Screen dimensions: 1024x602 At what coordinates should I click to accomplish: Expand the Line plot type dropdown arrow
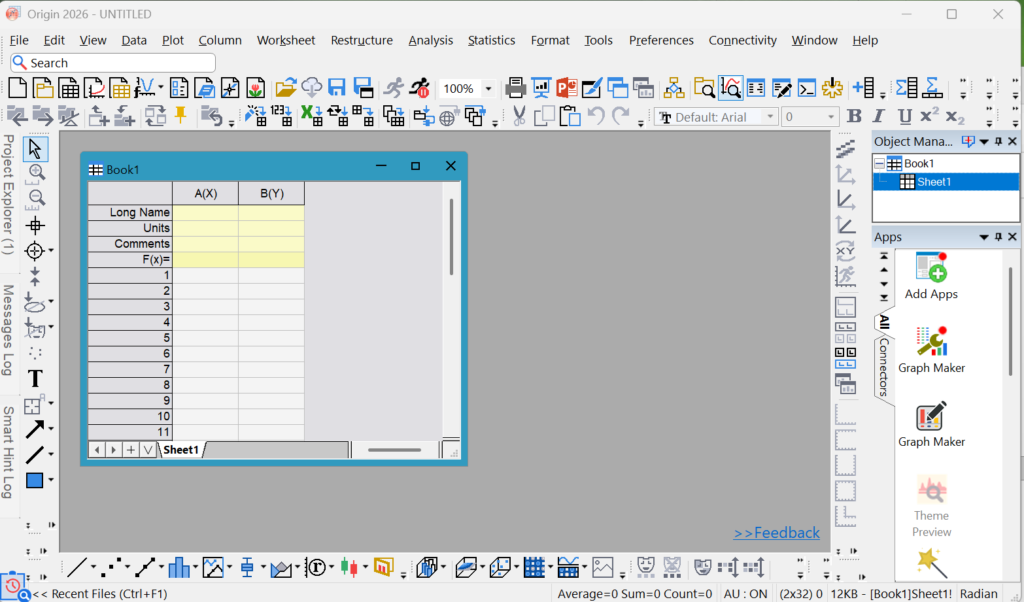pos(93,568)
